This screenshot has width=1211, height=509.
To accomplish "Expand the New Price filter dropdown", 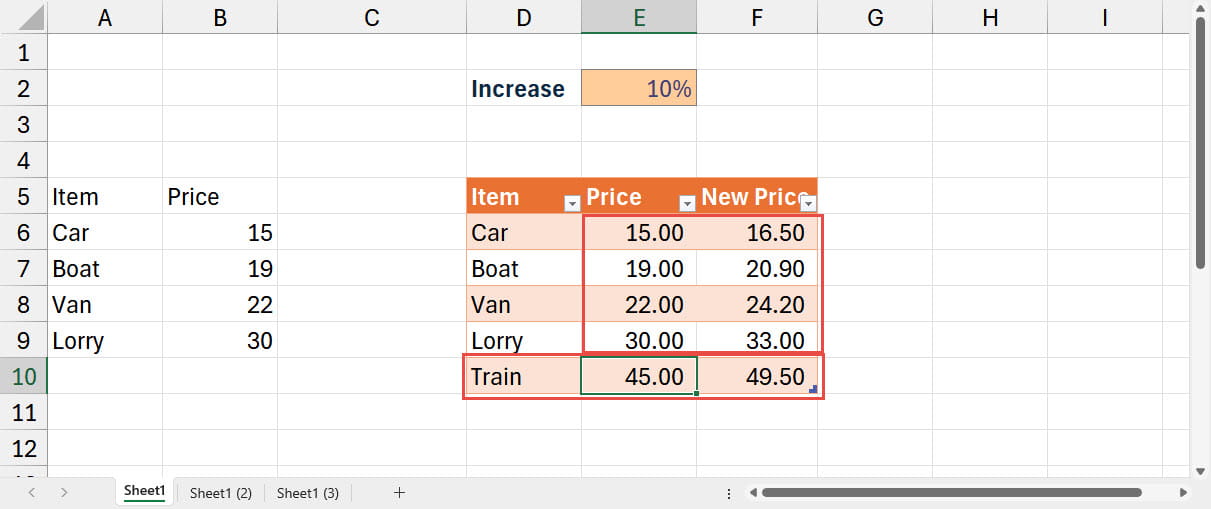I will [808, 203].
